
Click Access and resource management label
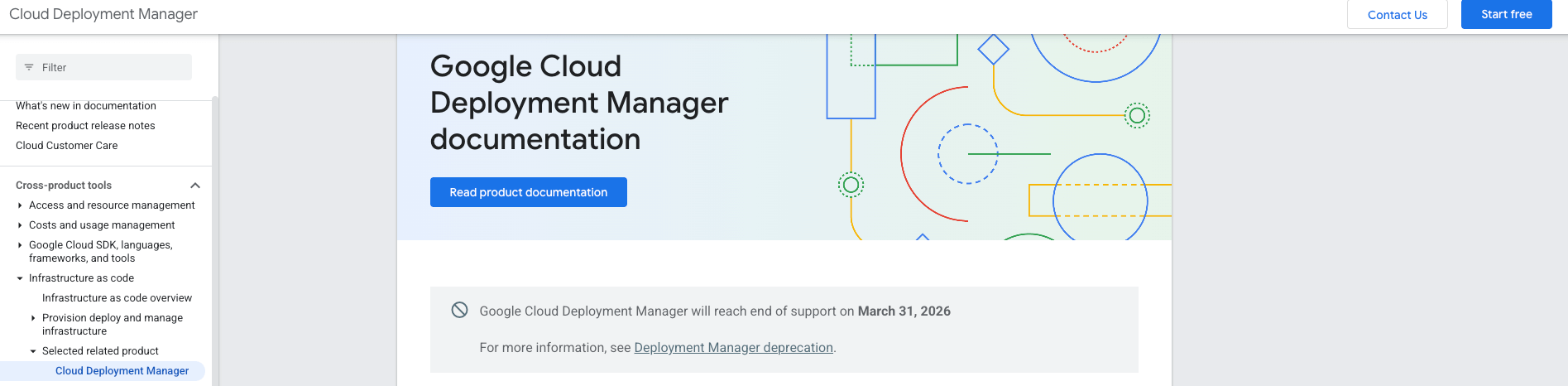click(112, 205)
